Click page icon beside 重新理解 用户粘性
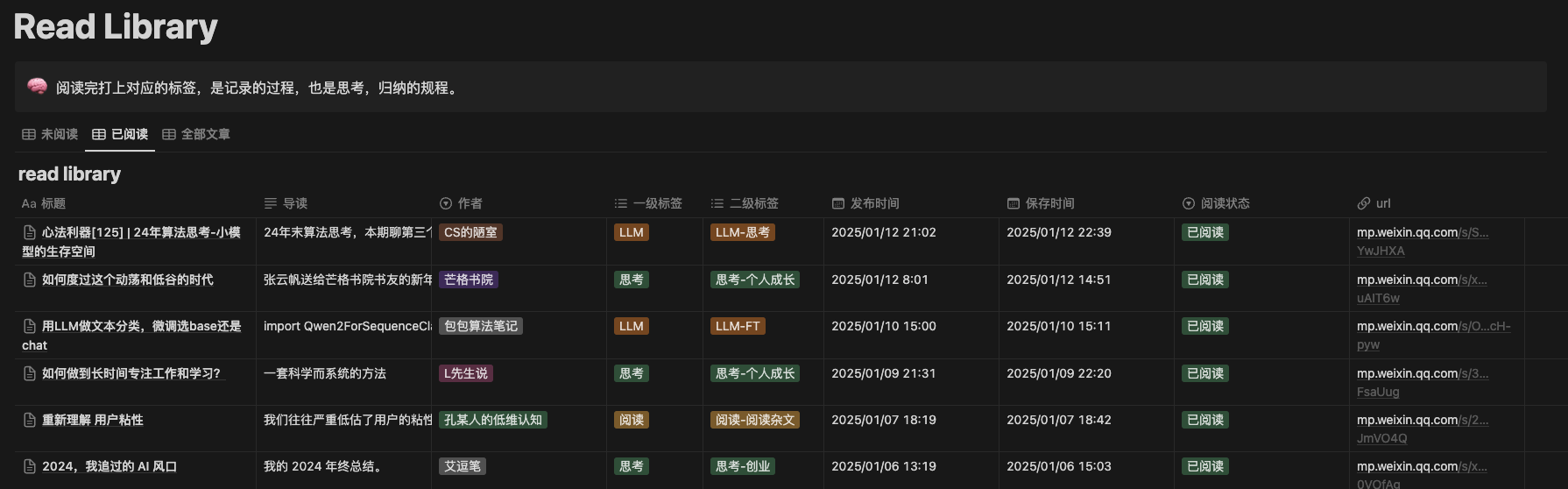Viewport: 1568px width, 489px height. click(30, 421)
